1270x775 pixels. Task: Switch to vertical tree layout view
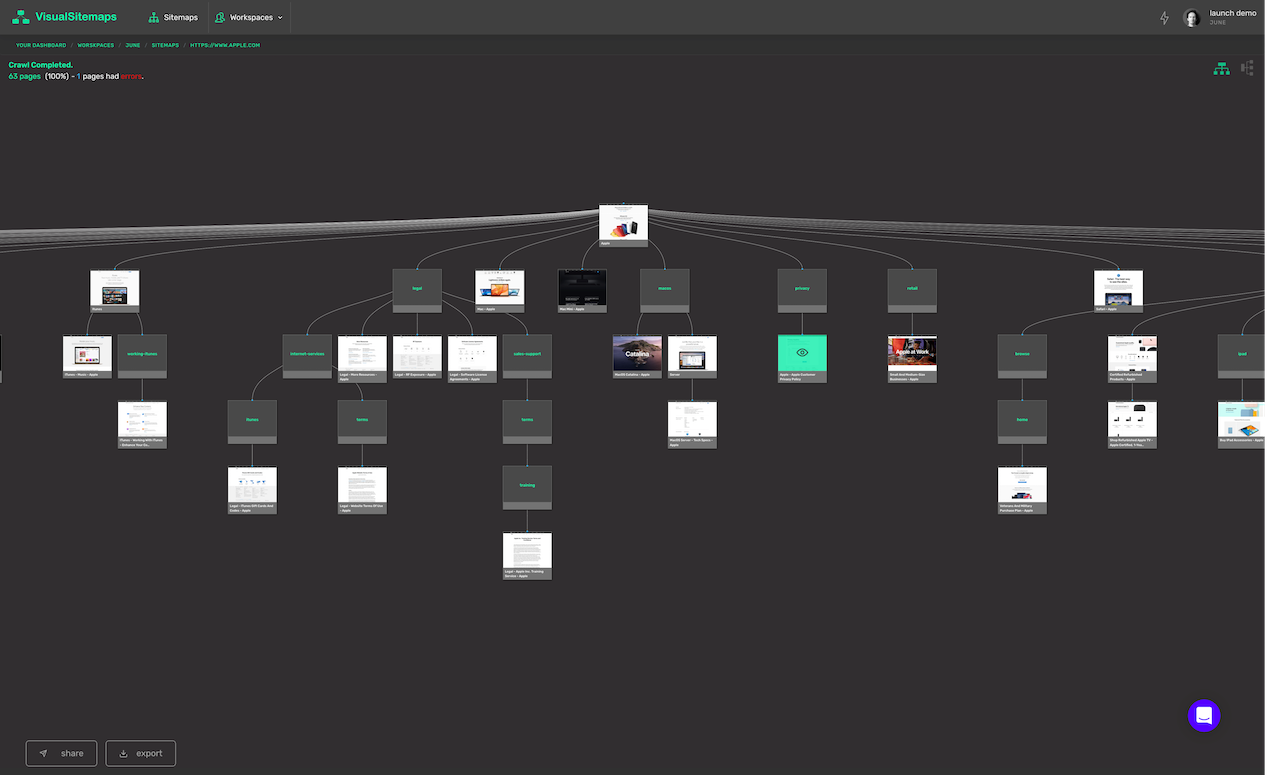(x=1221, y=68)
